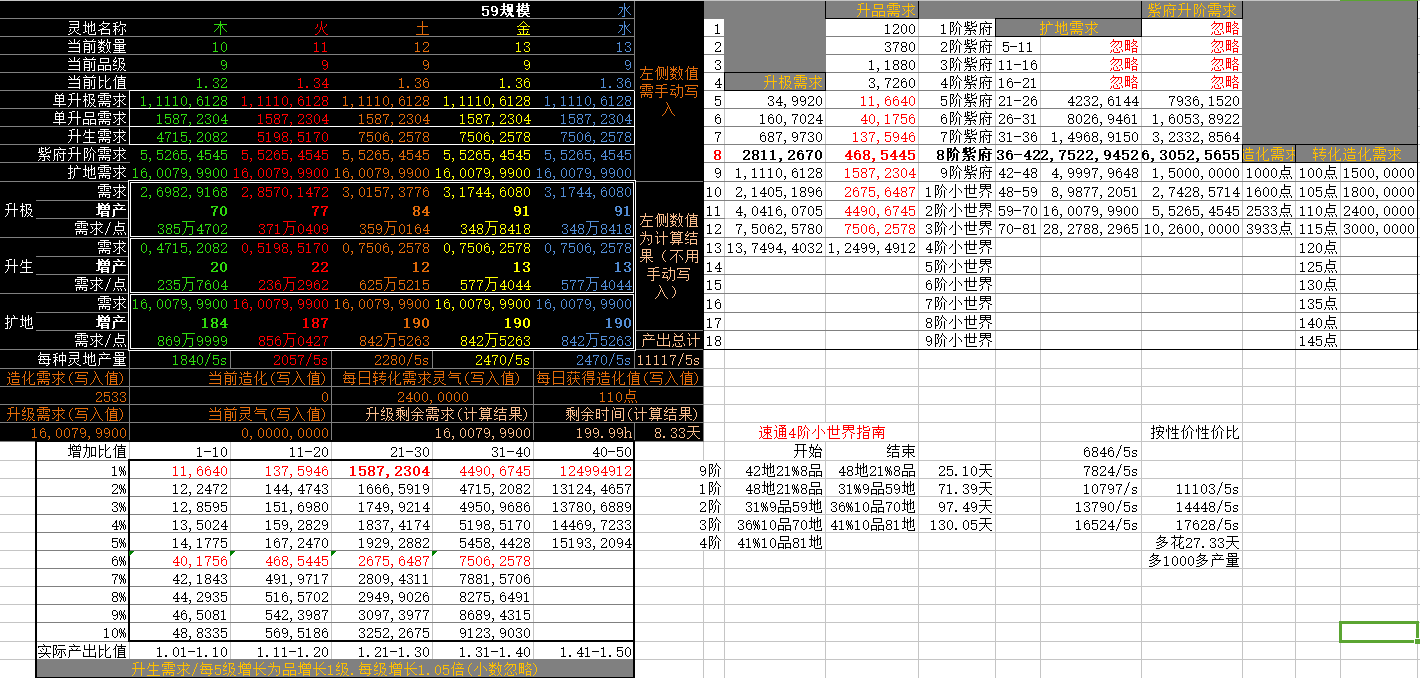
Task: Click the 8.33天 result cell
Action: (669, 432)
